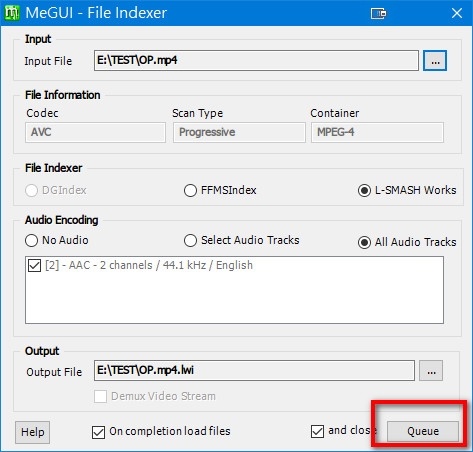This screenshot has width=473, height=452.
Task: Uncheck the AAC 2 channels audio track
Action: (x=34, y=266)
